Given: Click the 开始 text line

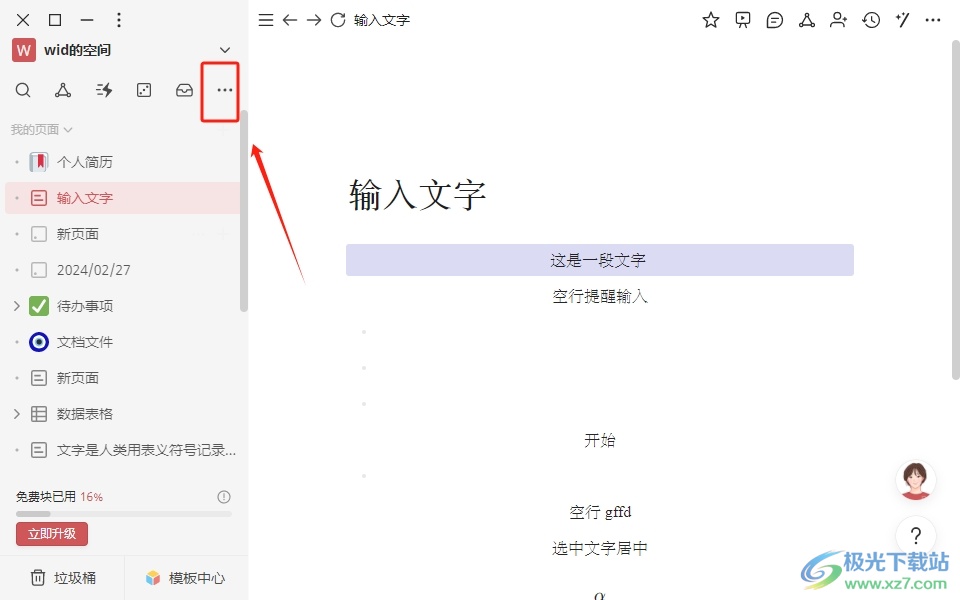Looking at the screenshot, I should [x=599, y=440].
